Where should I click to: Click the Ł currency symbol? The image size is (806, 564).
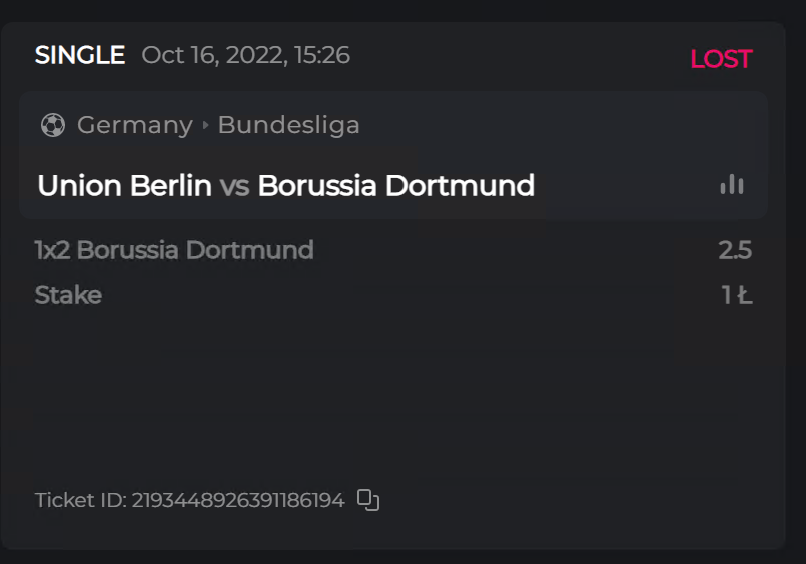click(x=744, y=295)
